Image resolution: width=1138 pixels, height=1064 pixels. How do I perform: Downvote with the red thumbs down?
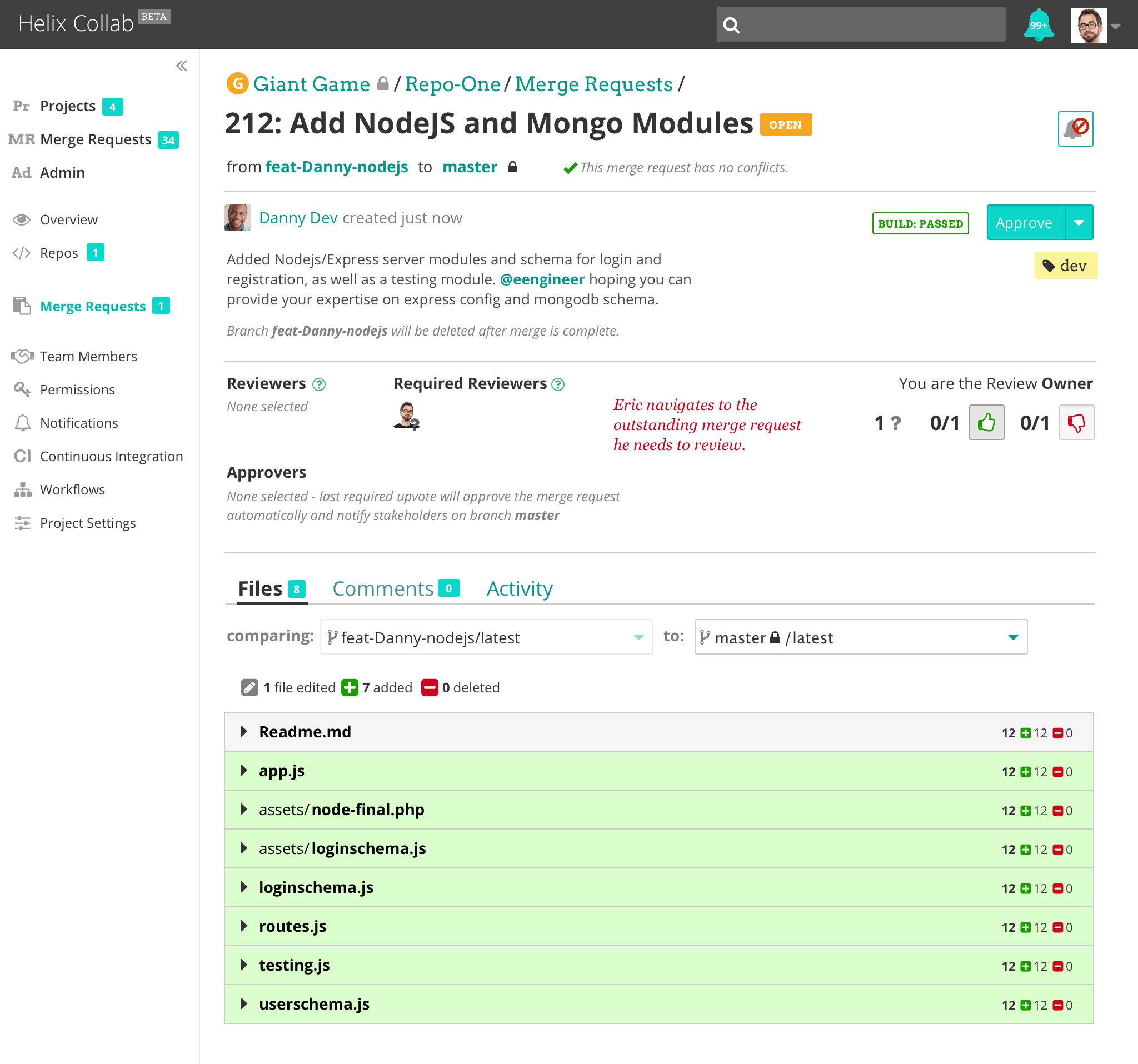[1076, 422]
